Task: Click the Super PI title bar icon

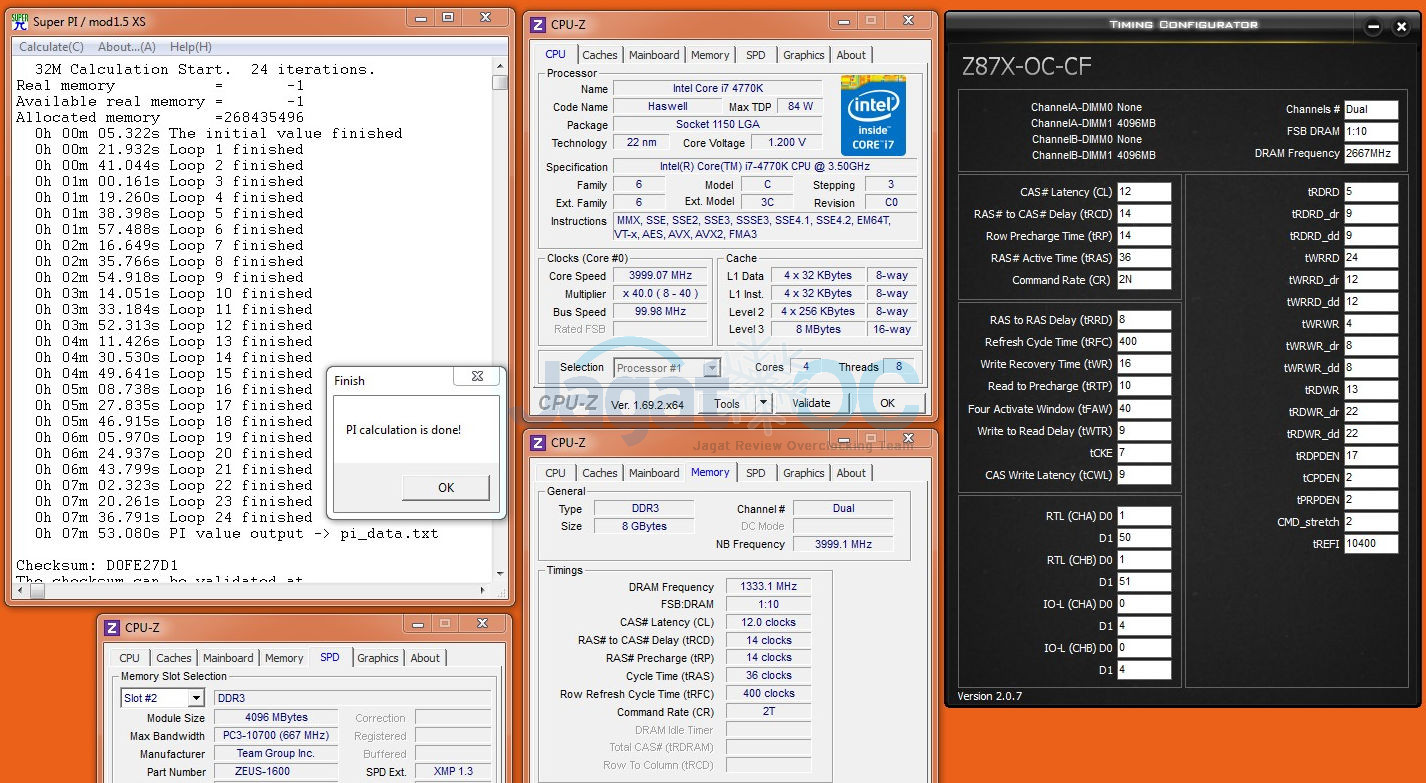Action: point(20,21)
